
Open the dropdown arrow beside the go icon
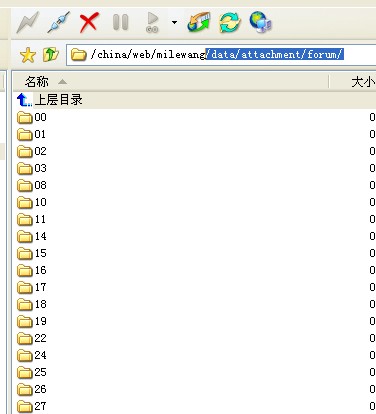click(x=174, y=22)
